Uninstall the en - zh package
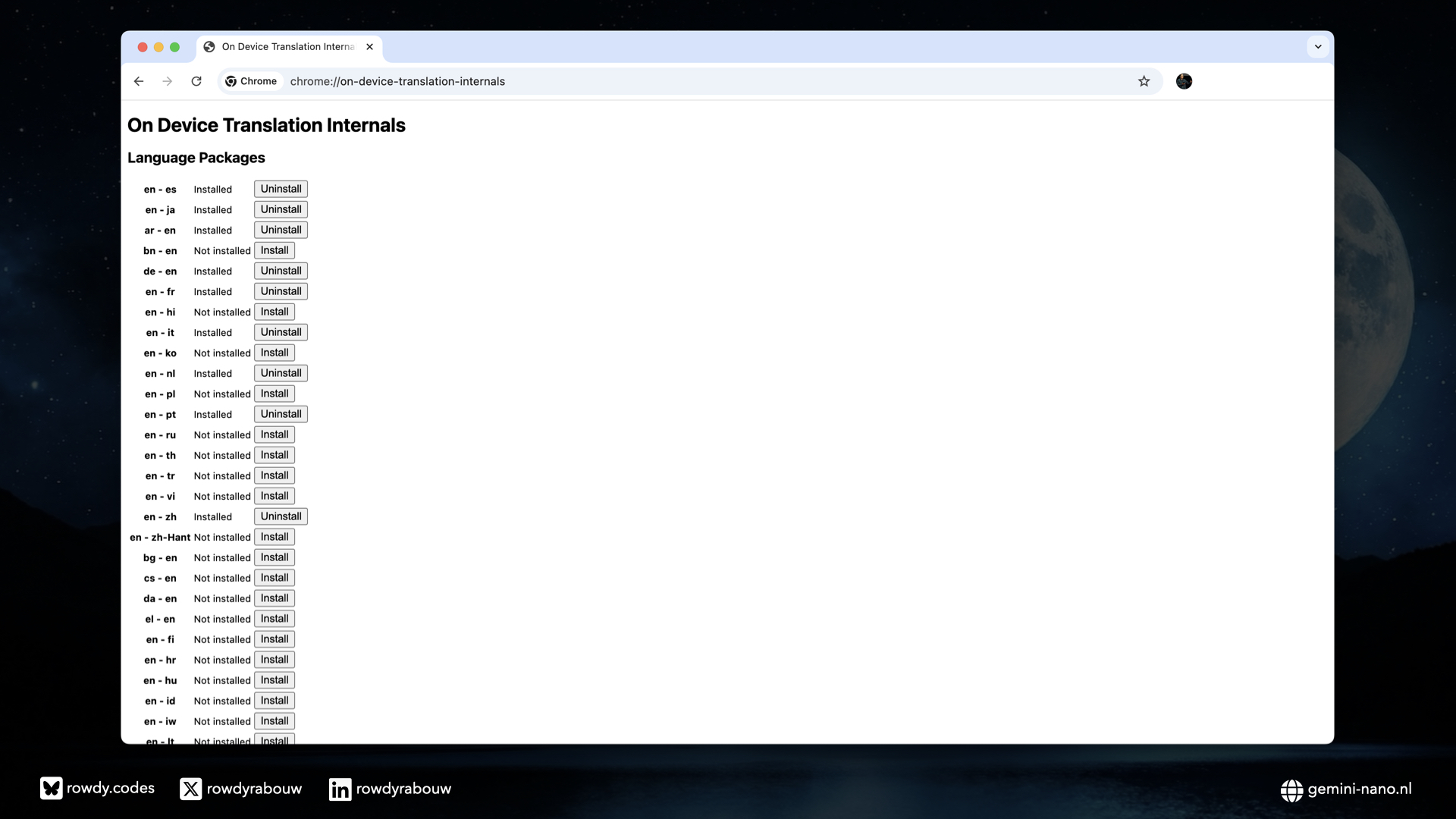Screen dimensions: 1456x819 click(281, 516)
